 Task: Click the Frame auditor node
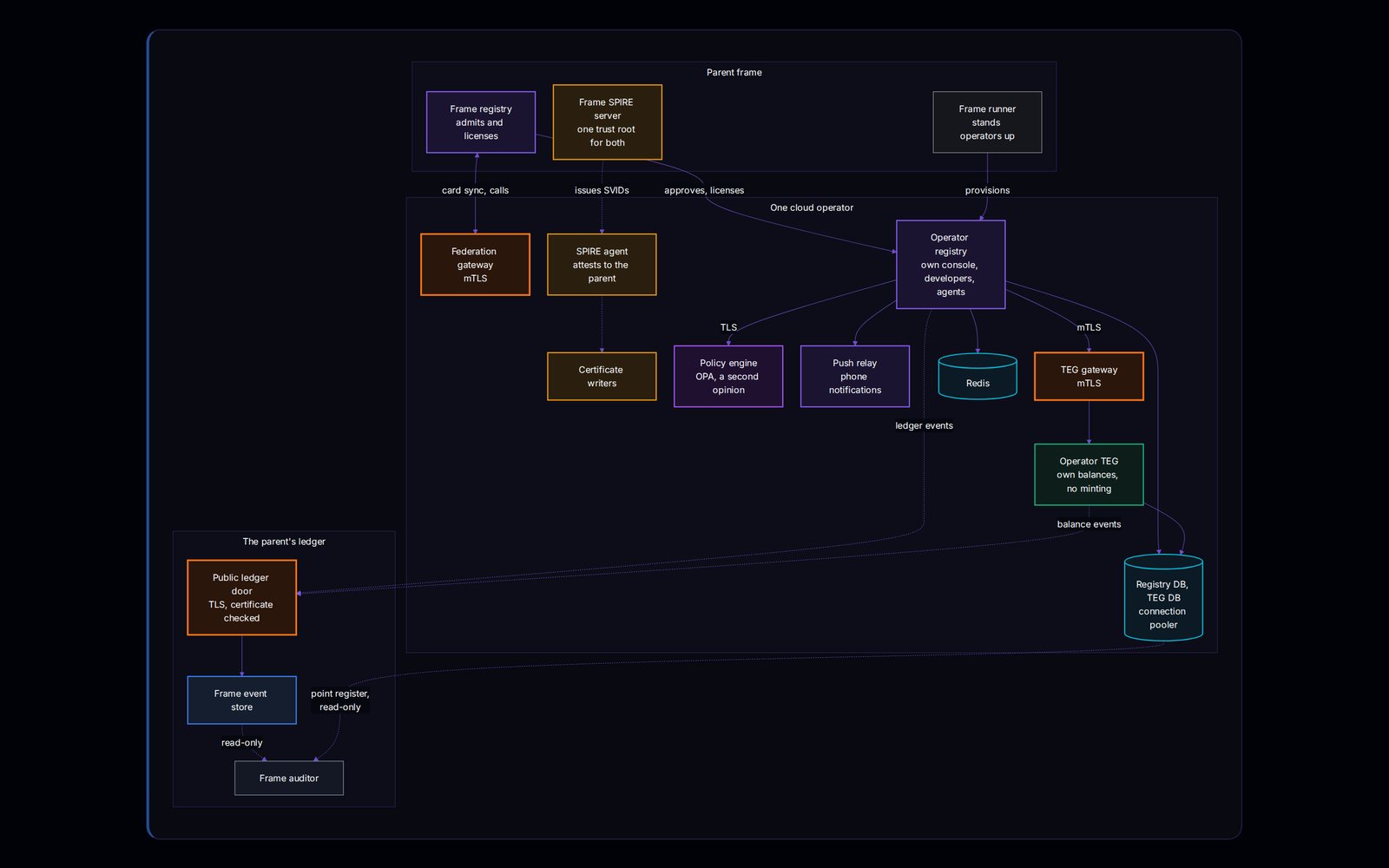(x=289, y=779)
